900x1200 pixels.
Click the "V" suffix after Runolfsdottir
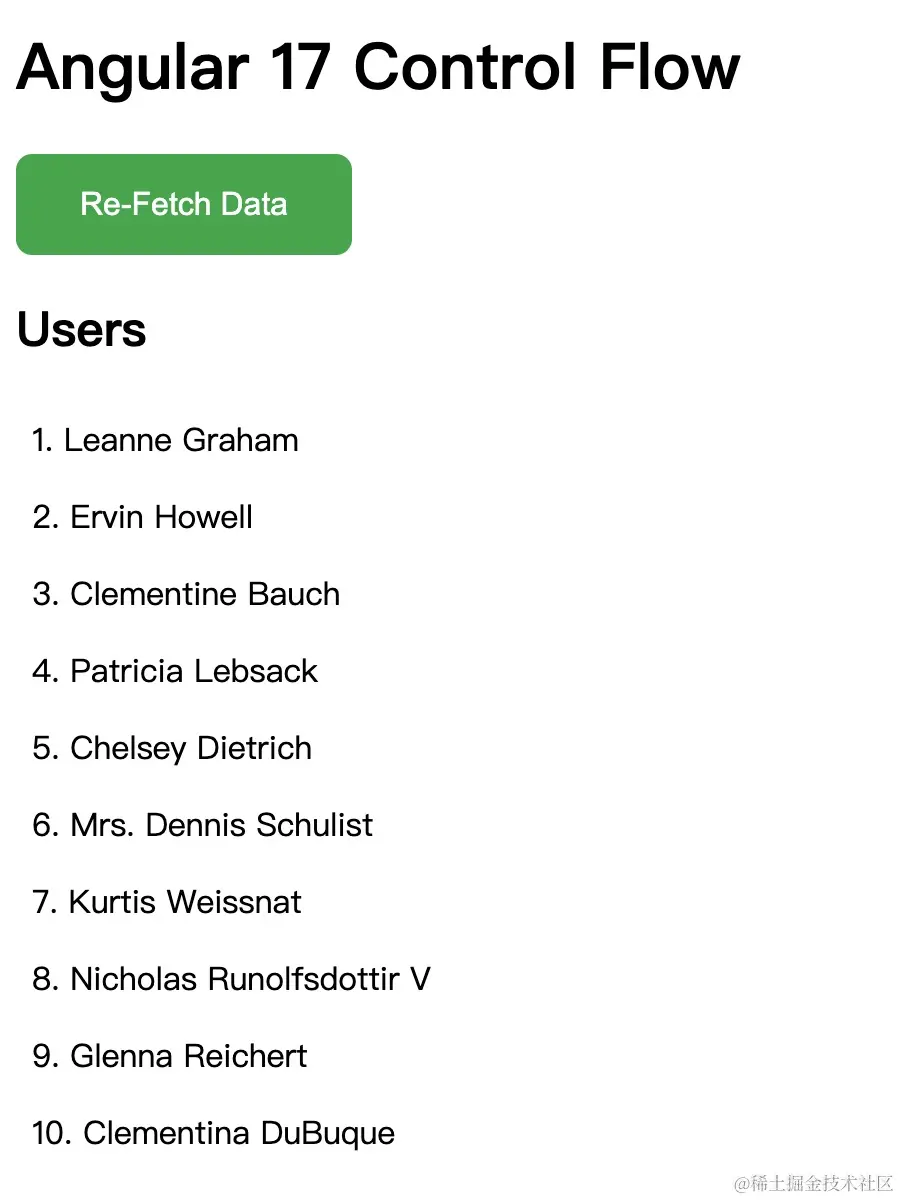[x=420, y=979]
